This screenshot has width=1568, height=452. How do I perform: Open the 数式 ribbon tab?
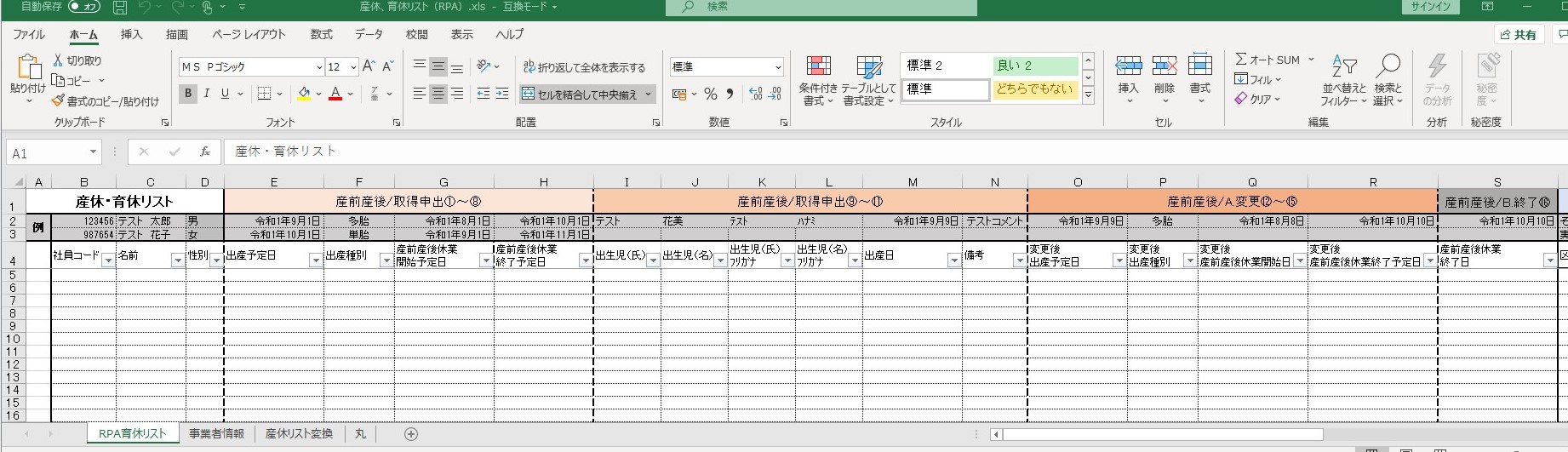pos(321,35)
